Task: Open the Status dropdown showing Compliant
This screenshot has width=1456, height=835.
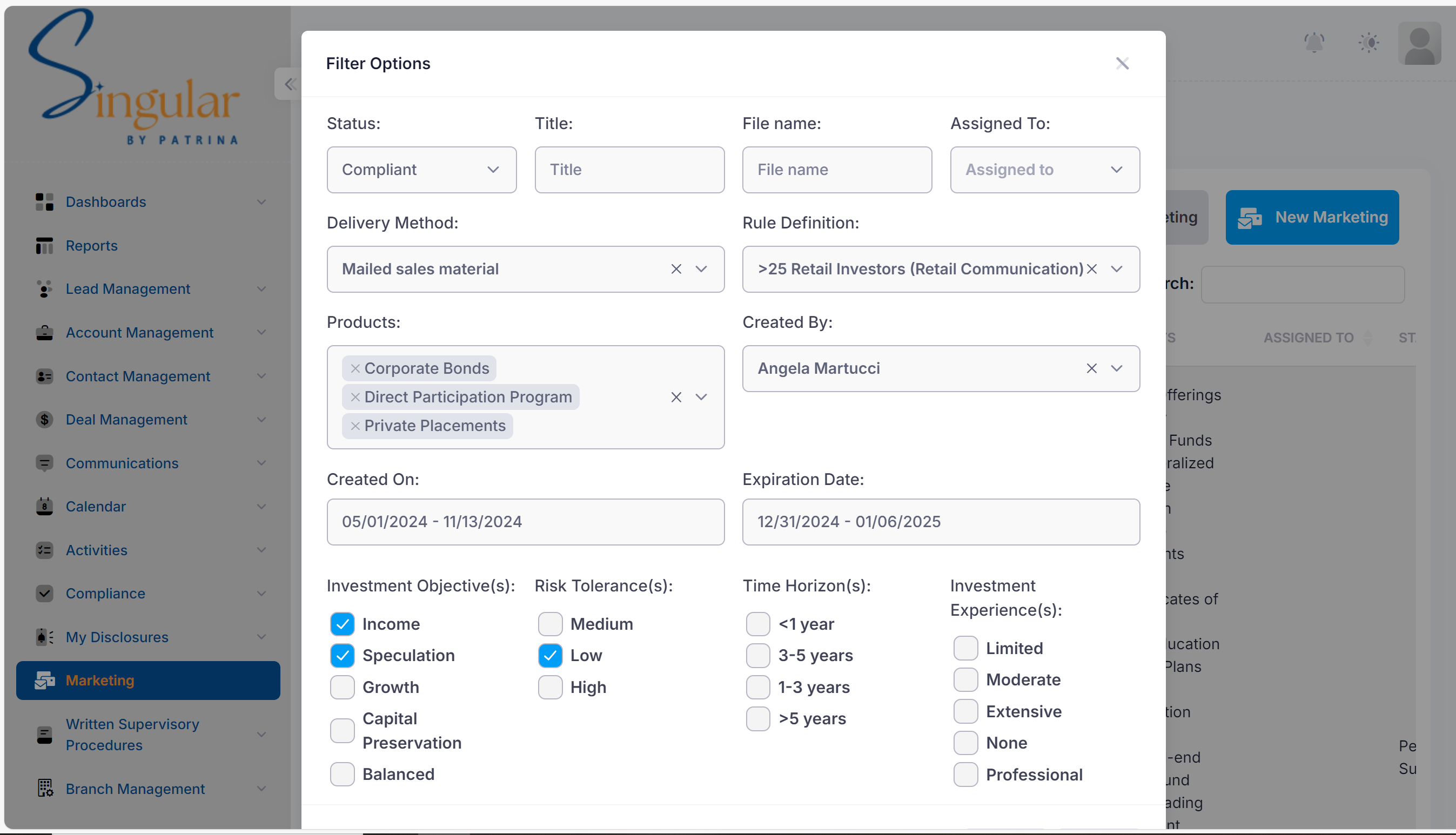Action: [421, 170]
